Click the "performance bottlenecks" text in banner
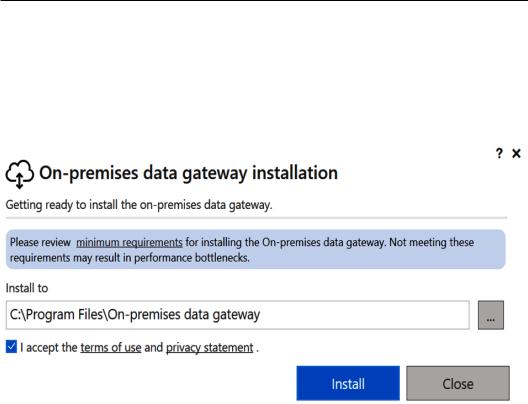Screen dimensions: 528x404 pos(192,258)
